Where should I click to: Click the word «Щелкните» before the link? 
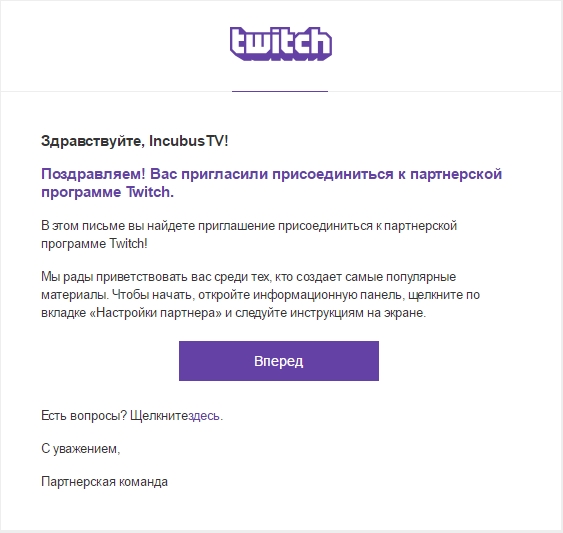[159, 416]
